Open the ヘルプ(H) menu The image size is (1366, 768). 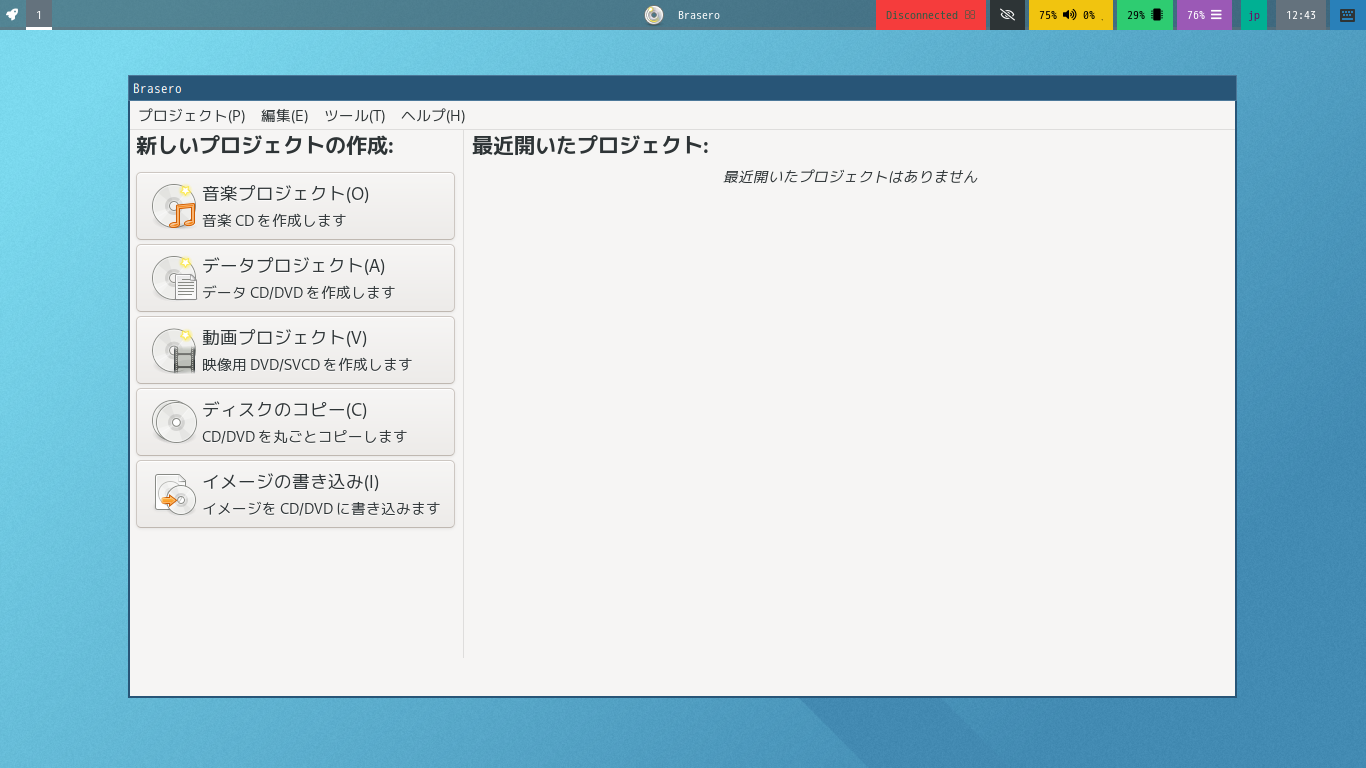(433, 115)
